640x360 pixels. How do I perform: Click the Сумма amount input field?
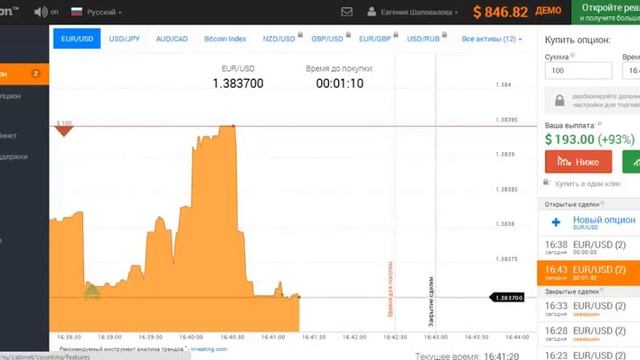tap(578, 71)
